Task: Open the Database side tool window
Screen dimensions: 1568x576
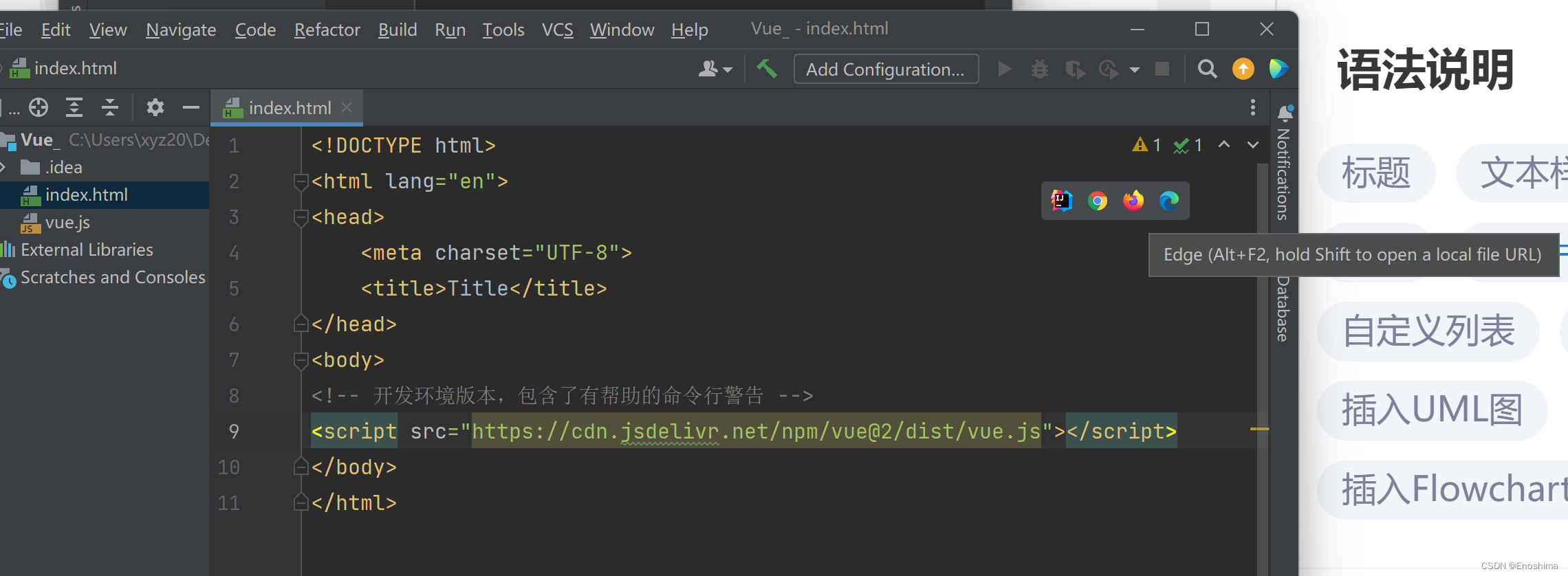Action: [x=1283, y=308]
